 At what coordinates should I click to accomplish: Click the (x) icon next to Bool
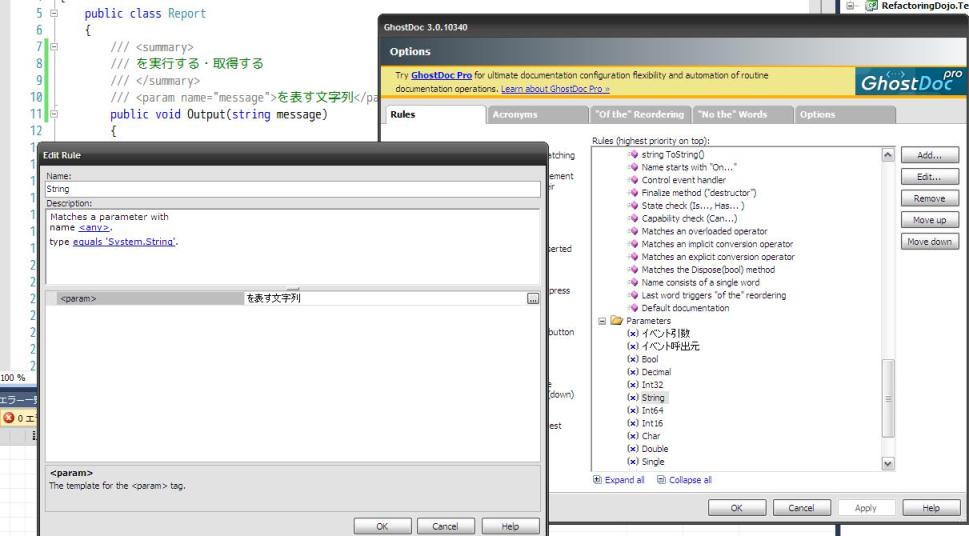[633, 359]
